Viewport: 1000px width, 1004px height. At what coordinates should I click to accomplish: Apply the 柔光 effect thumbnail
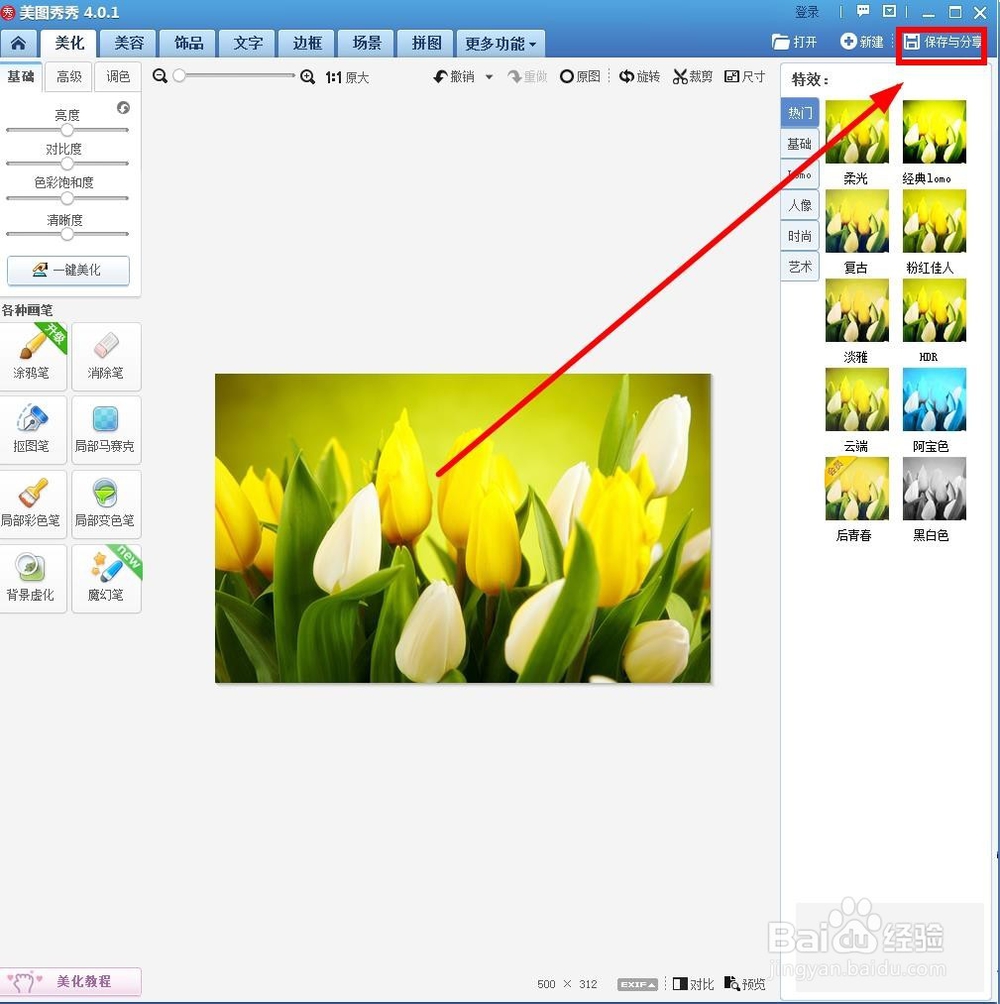click(x=857, y=132)
